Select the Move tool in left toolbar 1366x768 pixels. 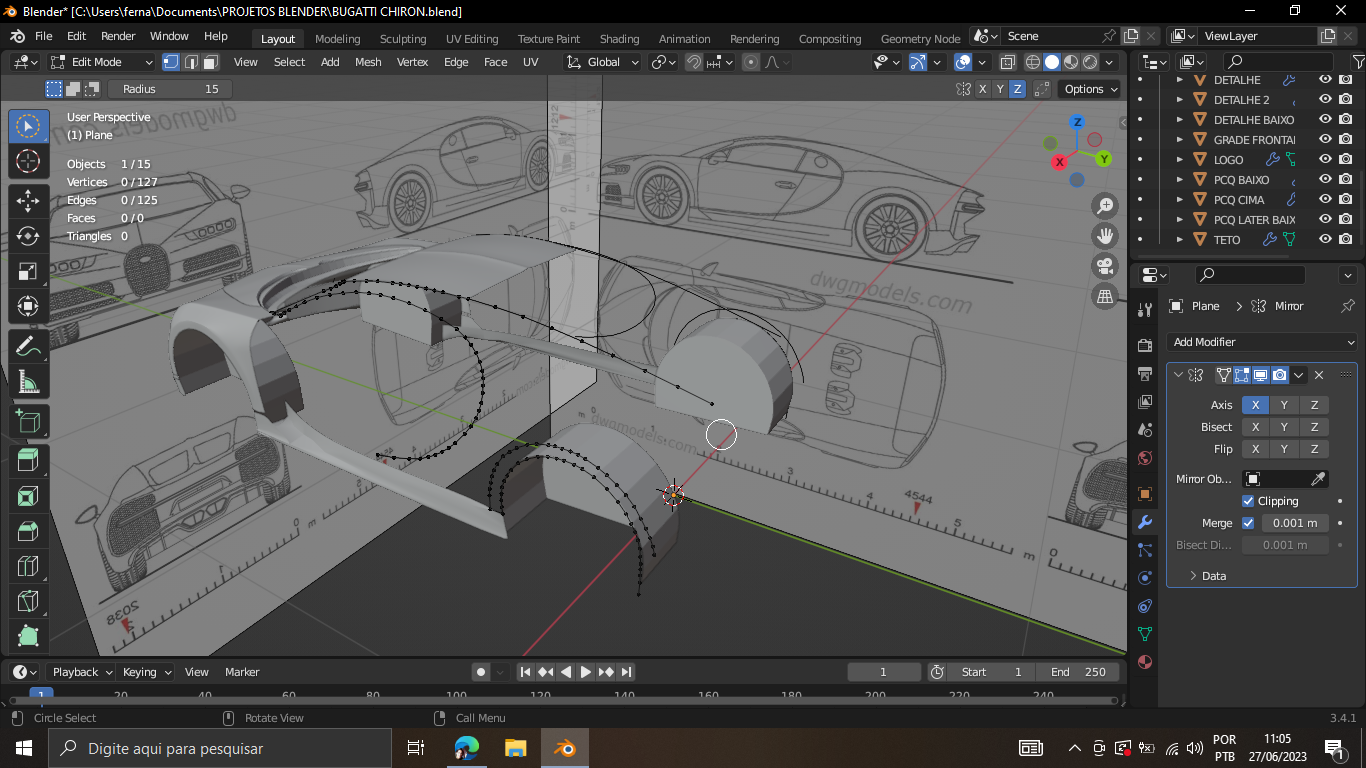[28, 200]
